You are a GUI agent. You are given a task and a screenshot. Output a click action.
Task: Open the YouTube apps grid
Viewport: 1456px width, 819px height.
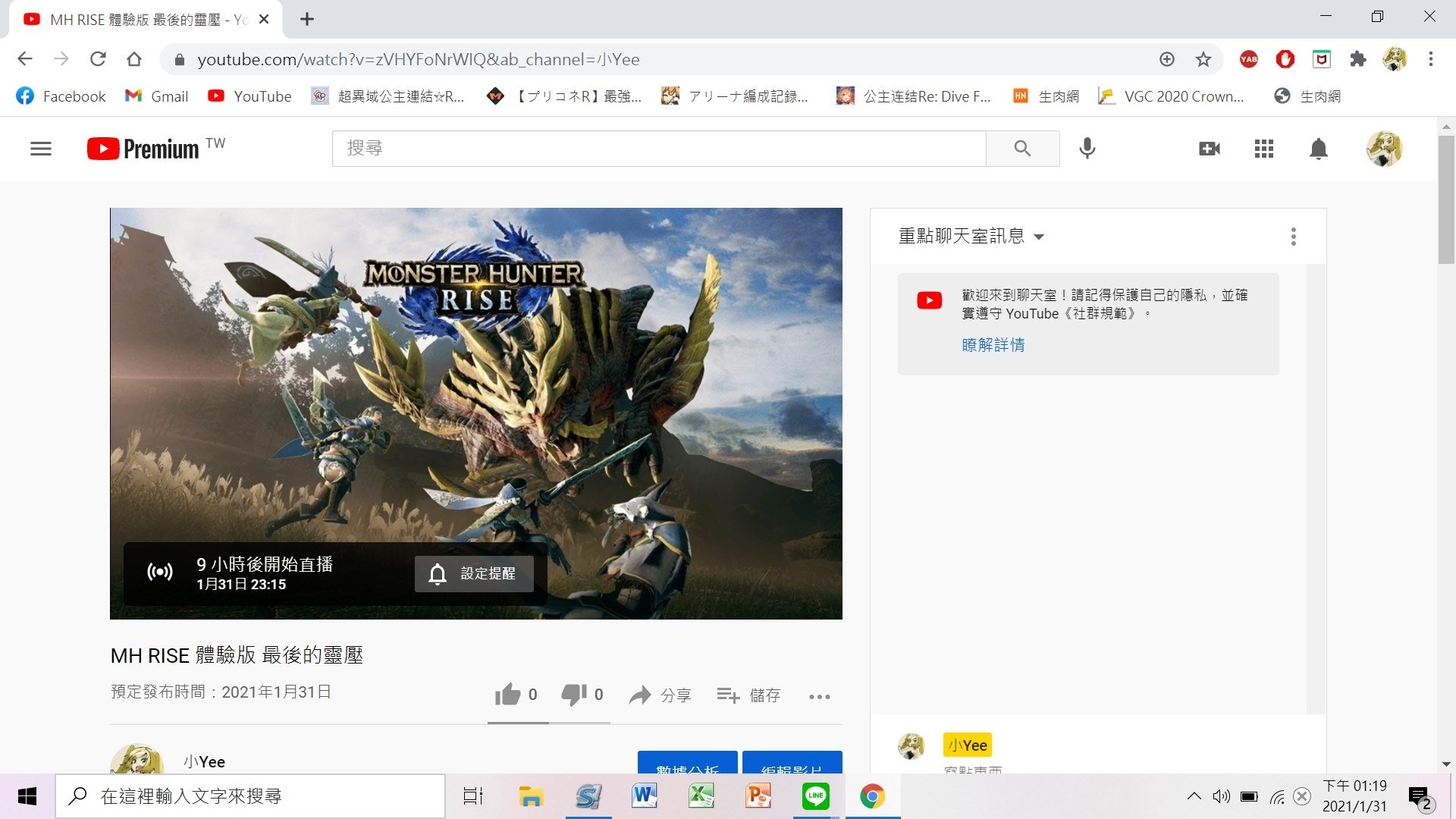(x=1263, y=148)
